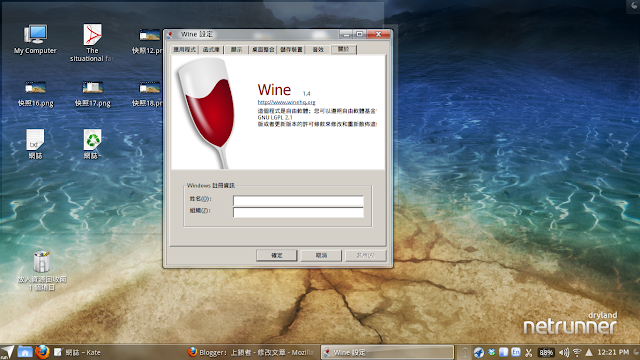Click the Wine 設定 taskbar entry
The image size is (640, 360).
point(387,352)
